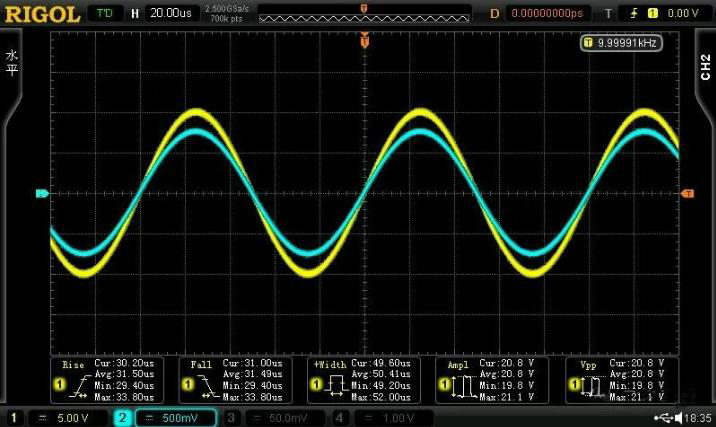Click the orange trigger position marker atop grid
The width and height of the screenshot is (716, 427).
point(365,41)
